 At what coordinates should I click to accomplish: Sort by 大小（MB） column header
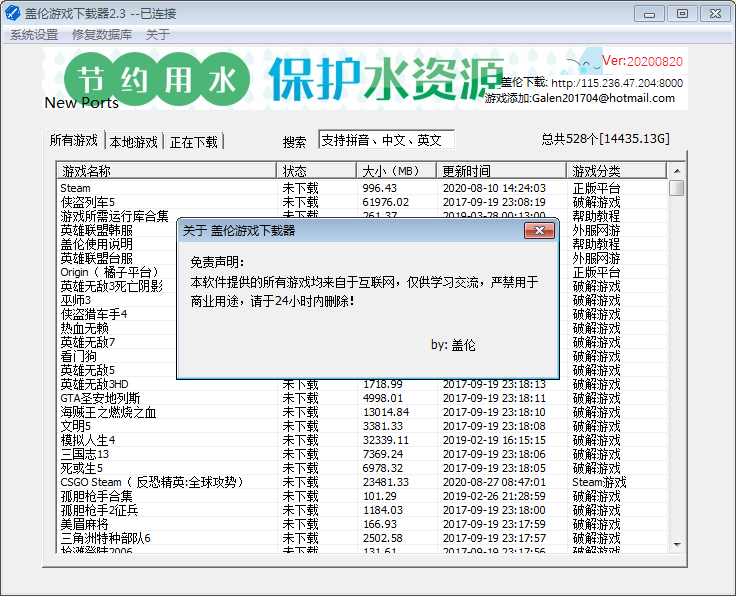[397, 171]
